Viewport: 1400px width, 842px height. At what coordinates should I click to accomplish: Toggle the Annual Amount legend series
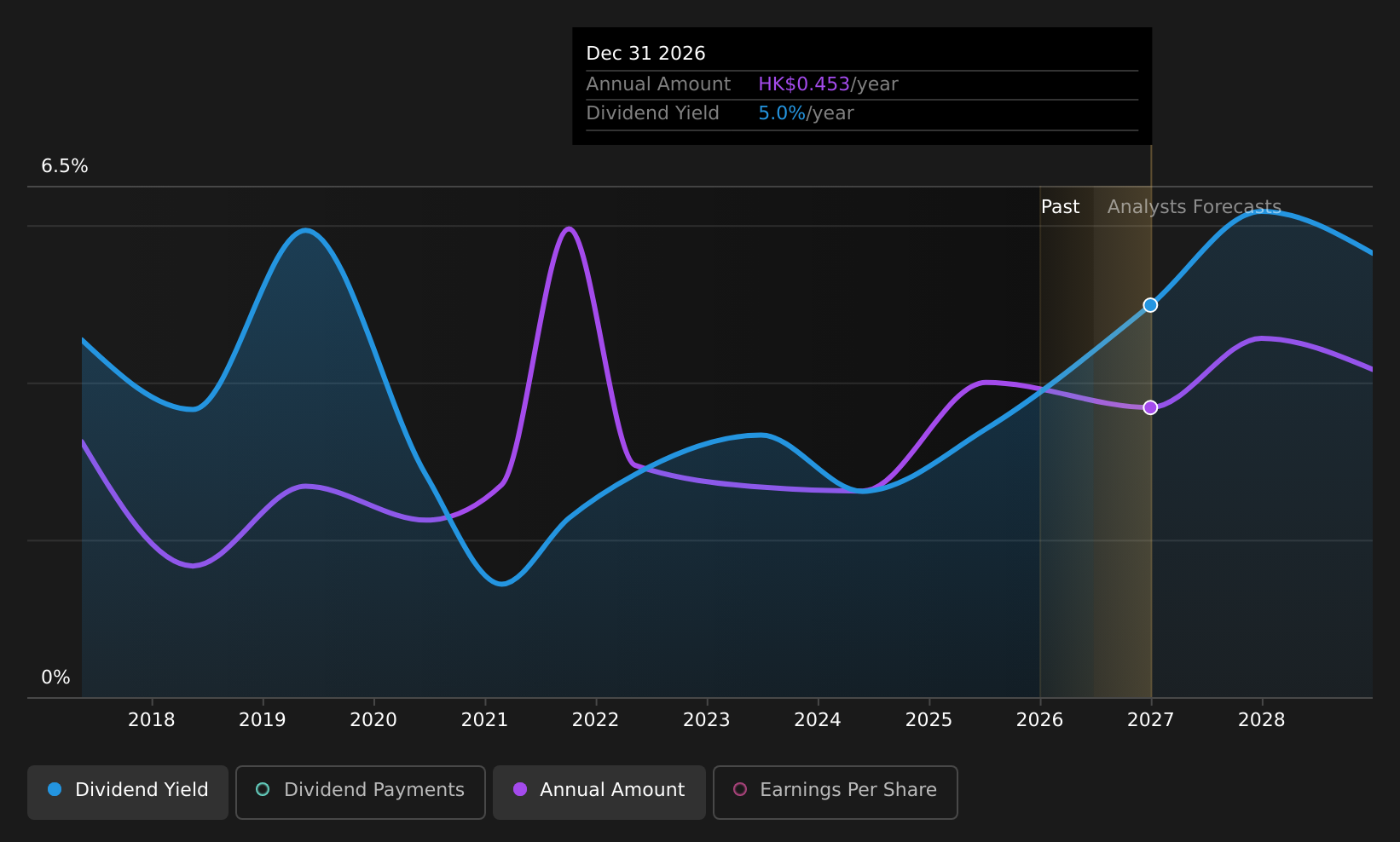click(599, 792)
